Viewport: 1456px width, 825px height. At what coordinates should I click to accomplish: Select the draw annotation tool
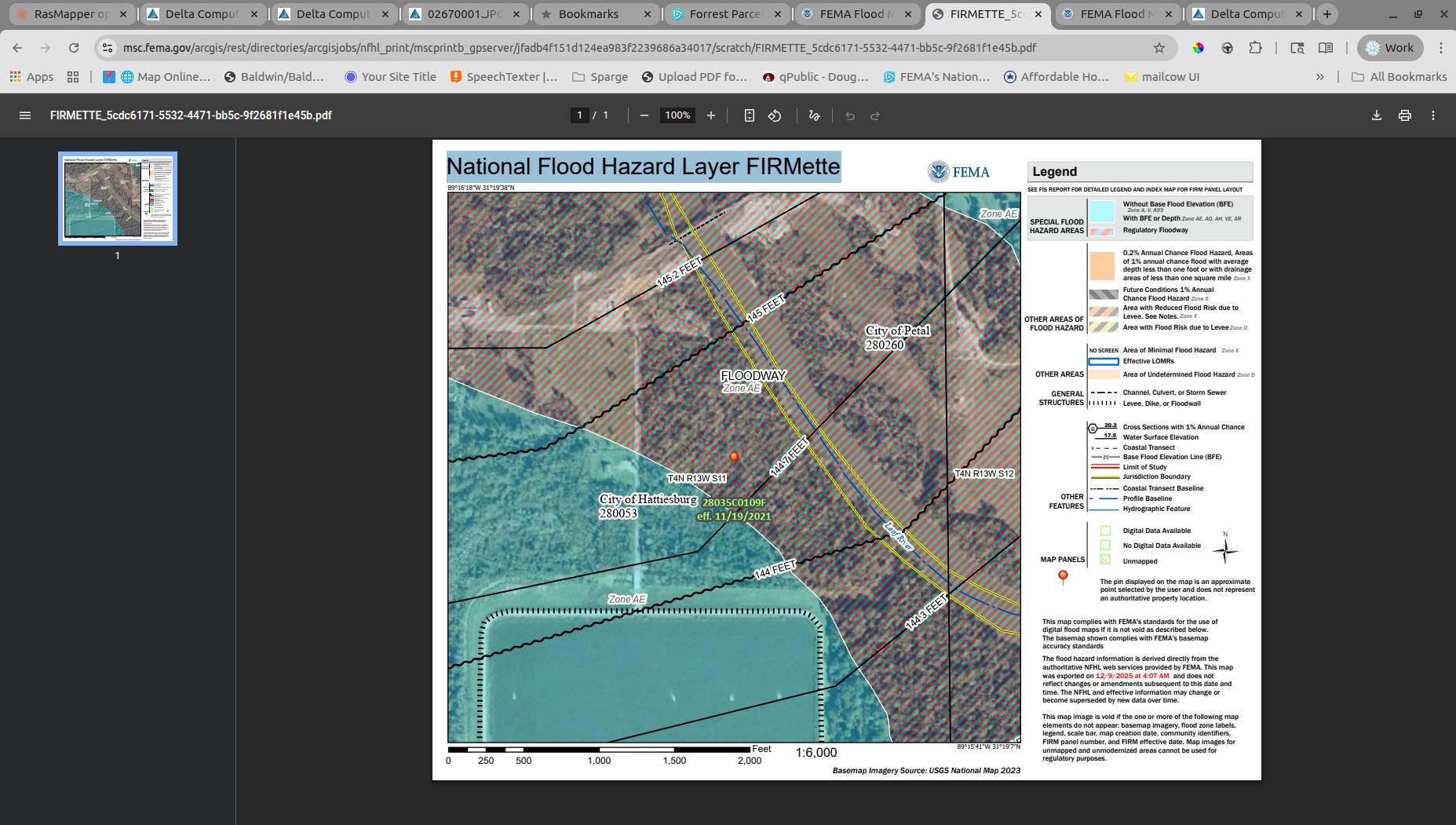point(814,115)
